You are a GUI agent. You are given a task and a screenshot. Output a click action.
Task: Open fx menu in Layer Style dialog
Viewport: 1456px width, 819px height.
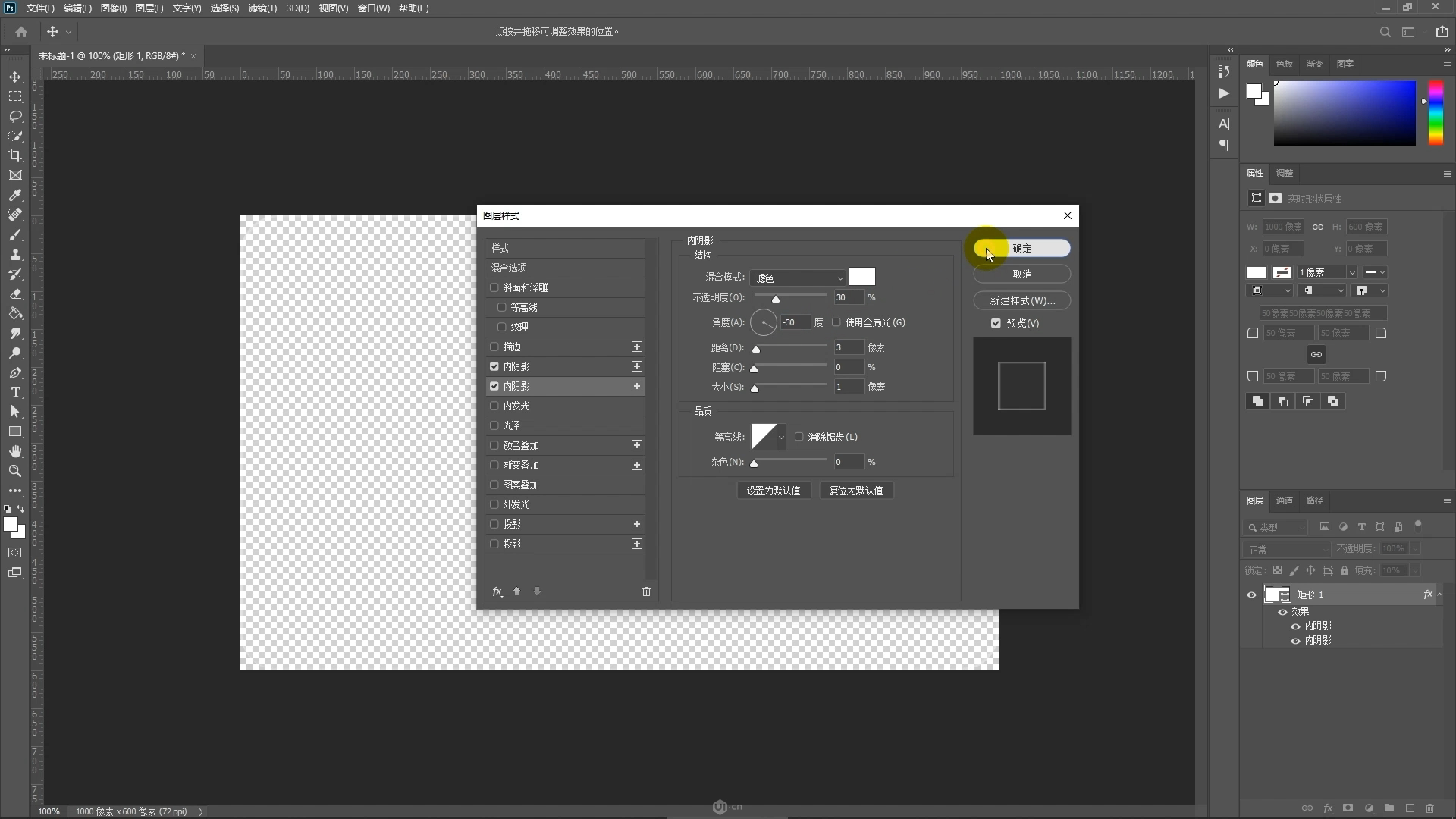497,591
